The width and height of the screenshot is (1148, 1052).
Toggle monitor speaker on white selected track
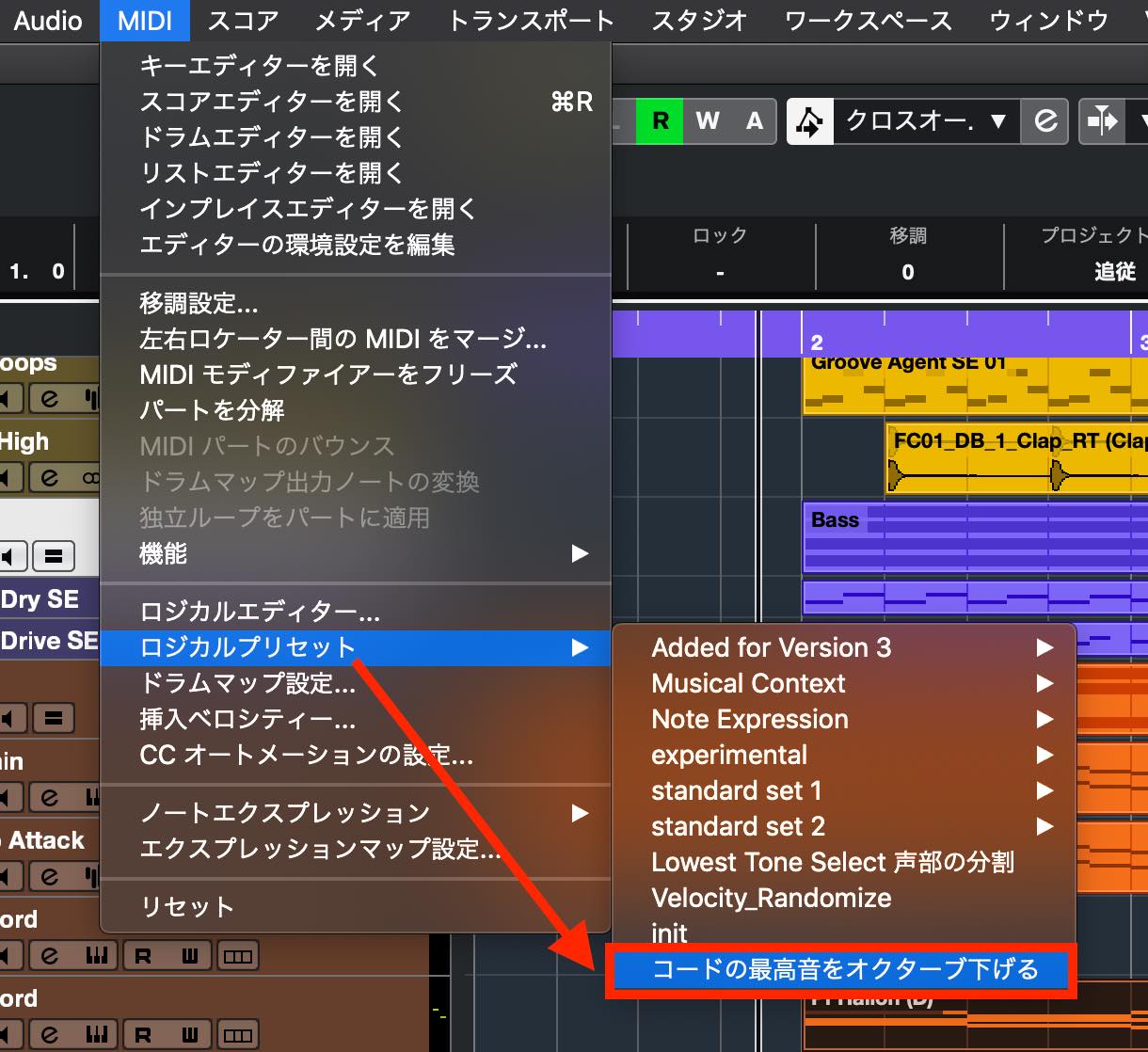[x=10, y=556]
